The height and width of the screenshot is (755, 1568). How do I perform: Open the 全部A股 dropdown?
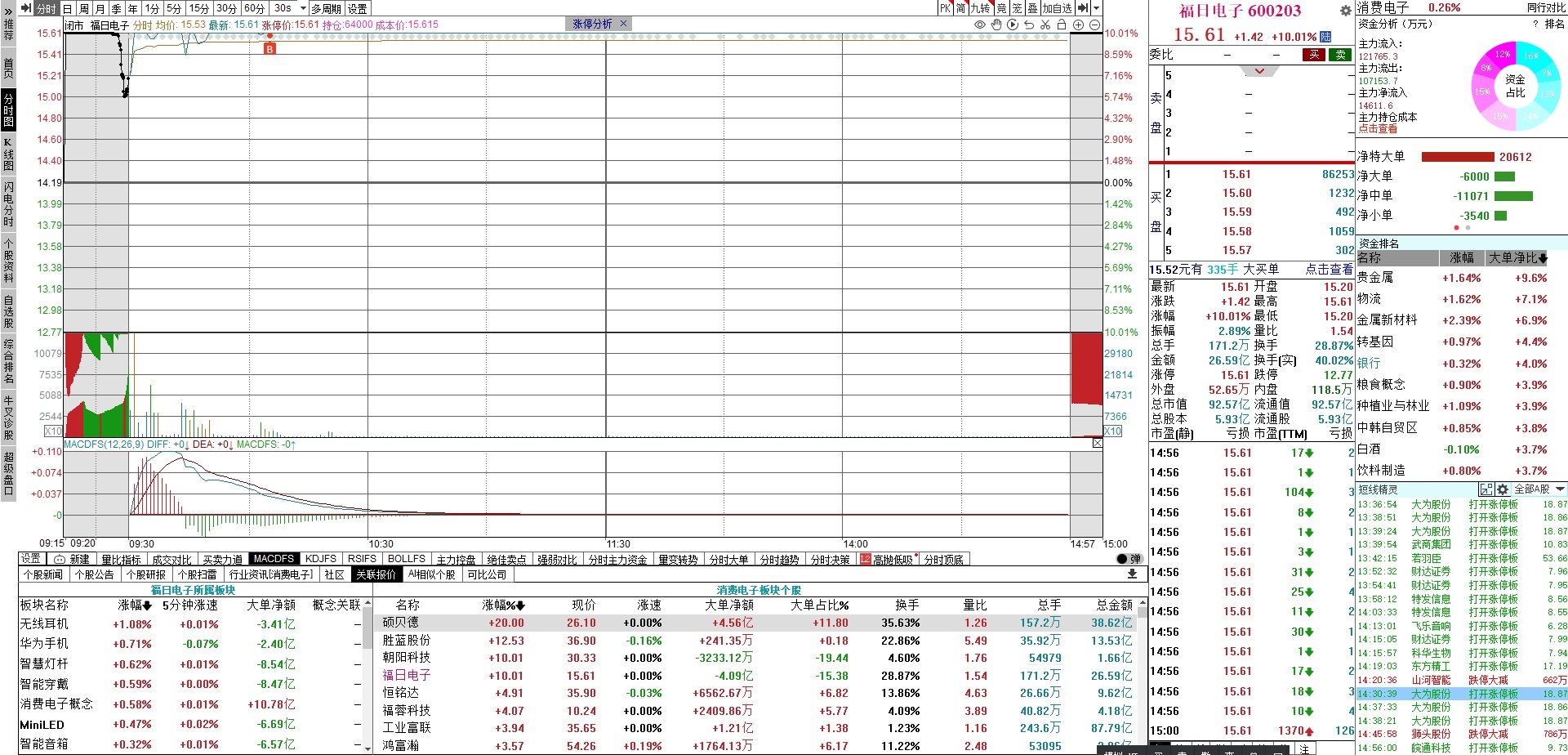pyautogui.click(x=1540, y=489)
